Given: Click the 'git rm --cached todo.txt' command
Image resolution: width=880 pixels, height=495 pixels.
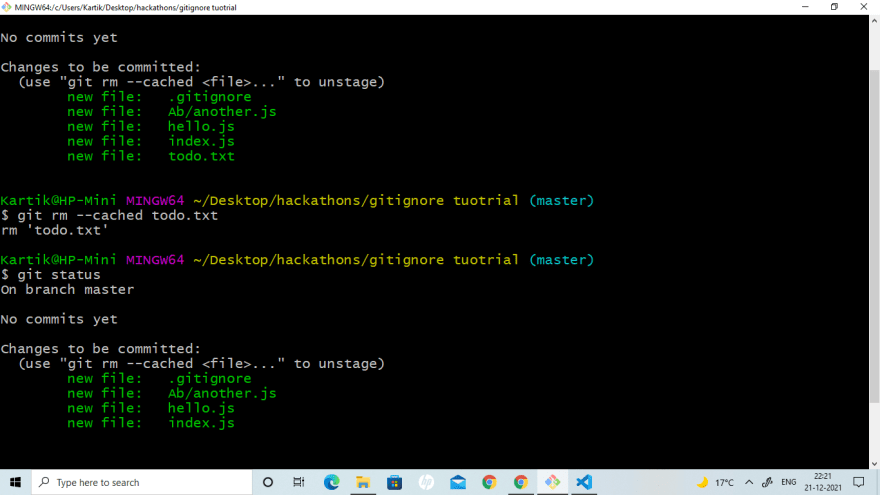Looking at the screenshot, I should (117, 216).
